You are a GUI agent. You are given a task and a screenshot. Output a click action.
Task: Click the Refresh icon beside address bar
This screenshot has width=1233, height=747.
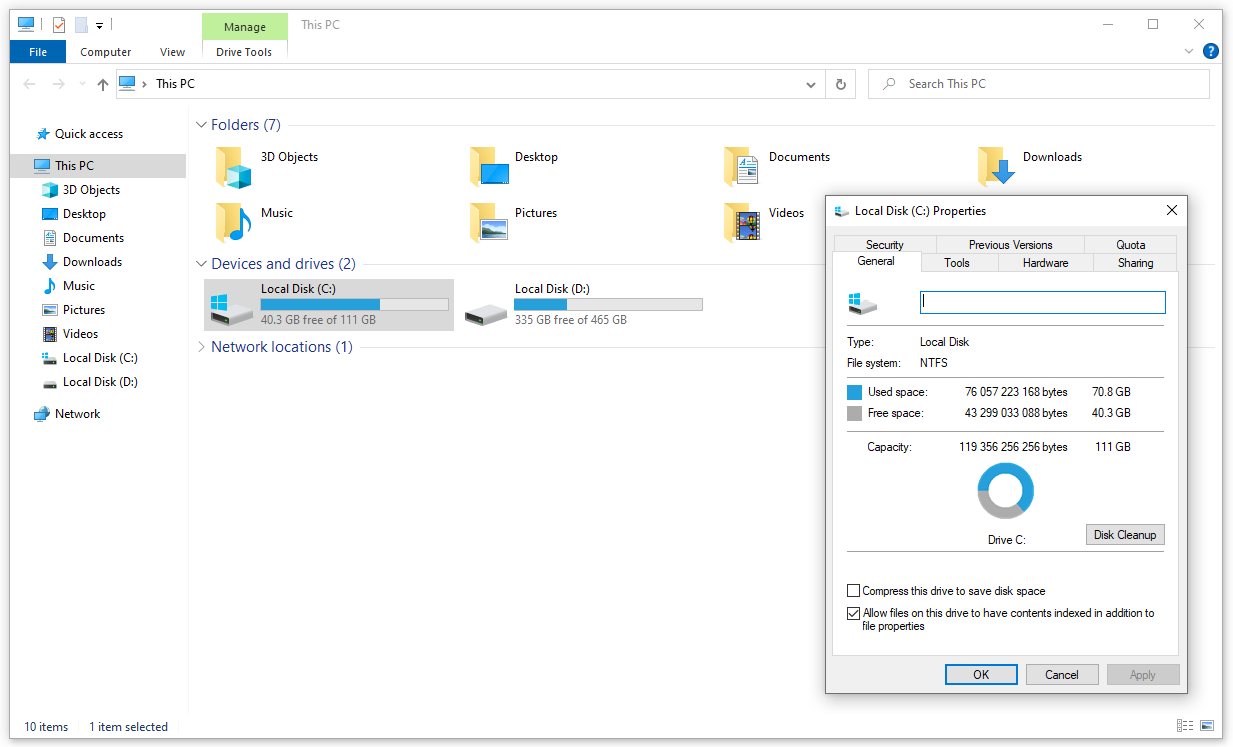coord(841,84)
